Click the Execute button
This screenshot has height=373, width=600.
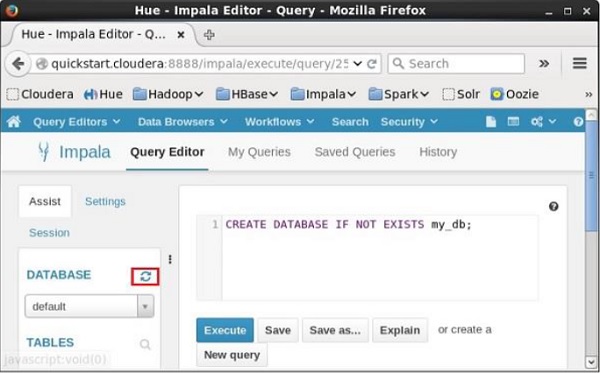tap(225, 330)
